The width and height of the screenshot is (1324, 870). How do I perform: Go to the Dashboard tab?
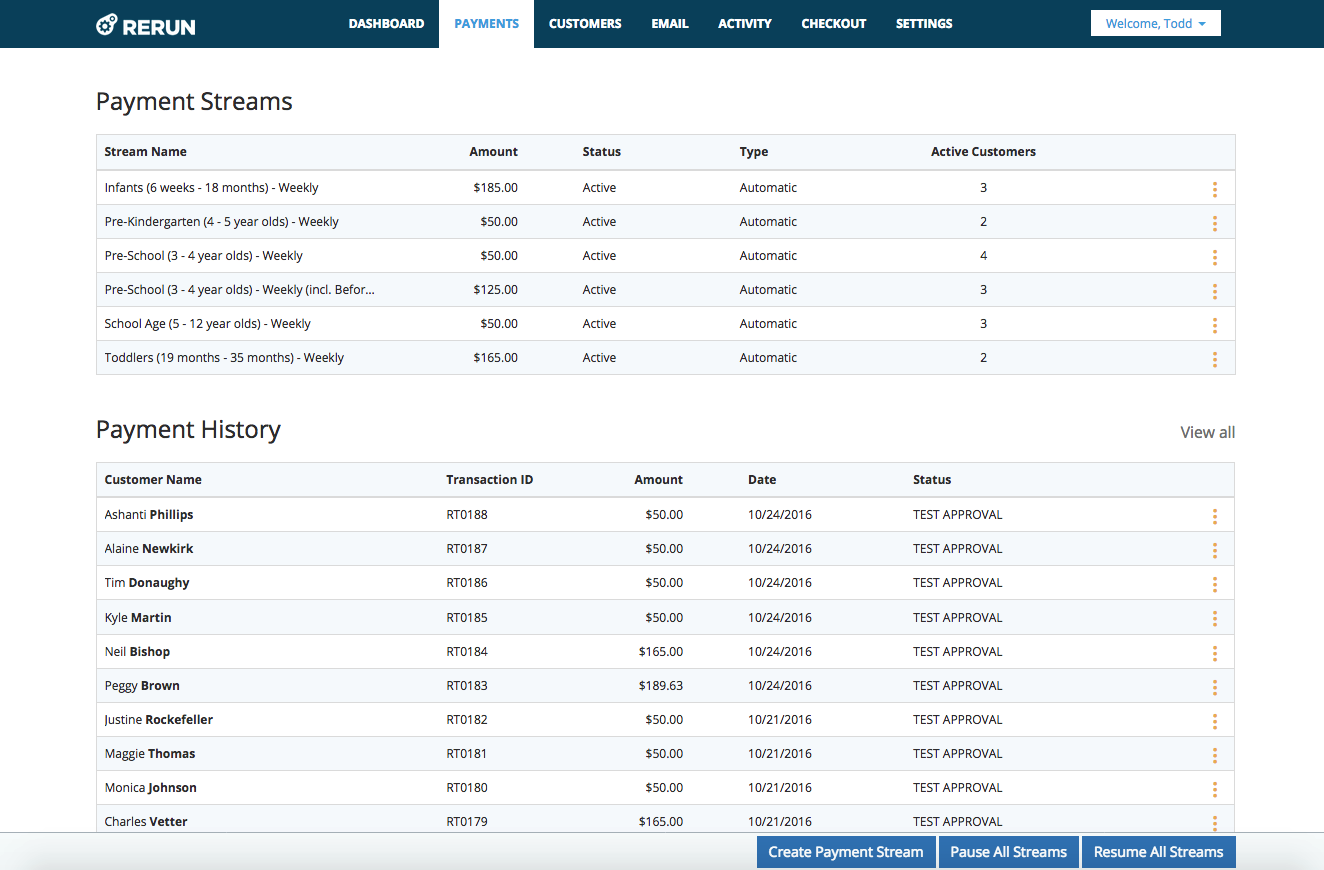pos(386,24)
